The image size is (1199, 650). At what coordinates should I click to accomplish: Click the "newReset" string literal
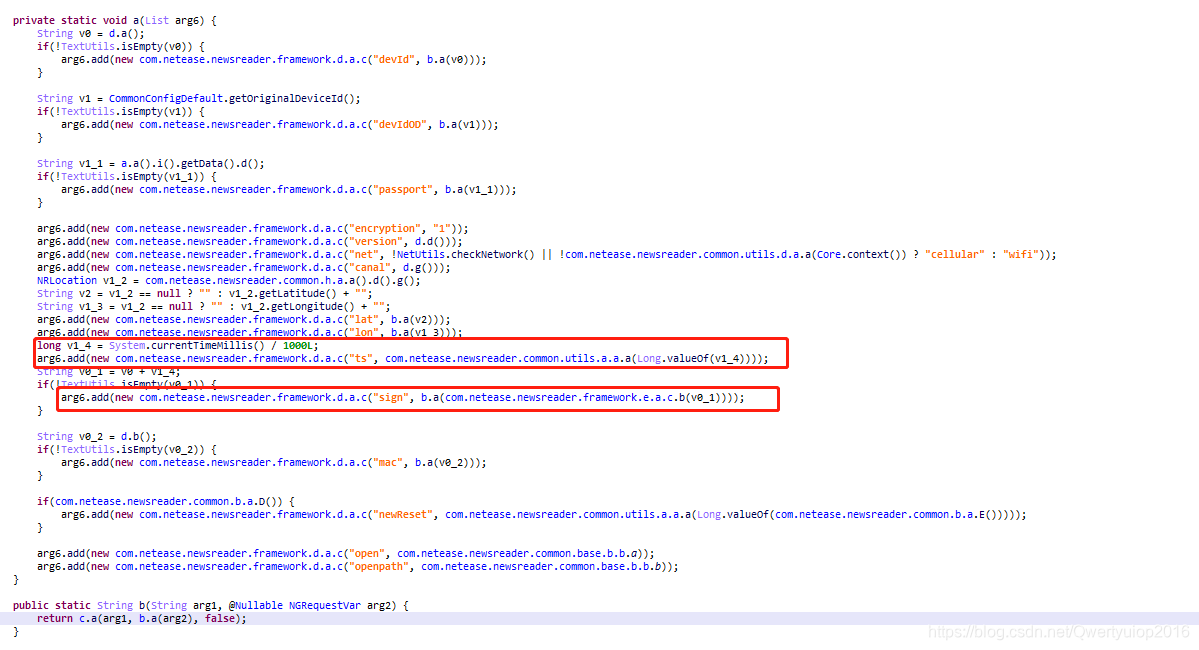click(403, 515)
